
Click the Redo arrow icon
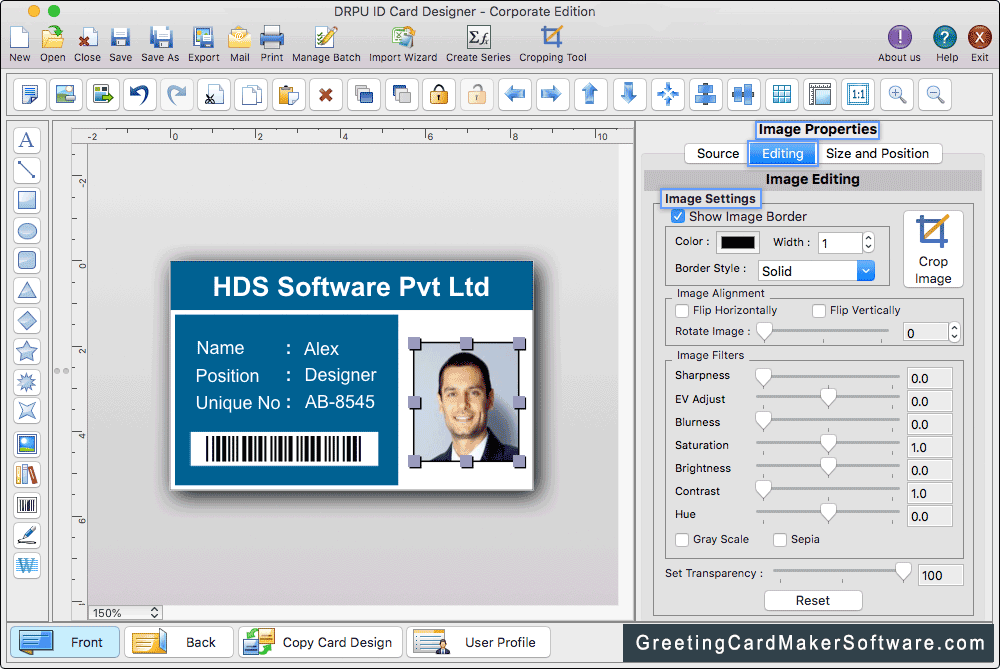pos(176,94)
